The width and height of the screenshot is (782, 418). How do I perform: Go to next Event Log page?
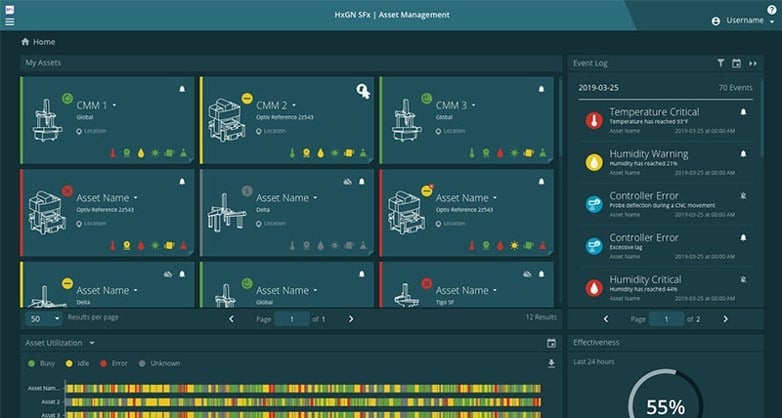pos(725,319)
